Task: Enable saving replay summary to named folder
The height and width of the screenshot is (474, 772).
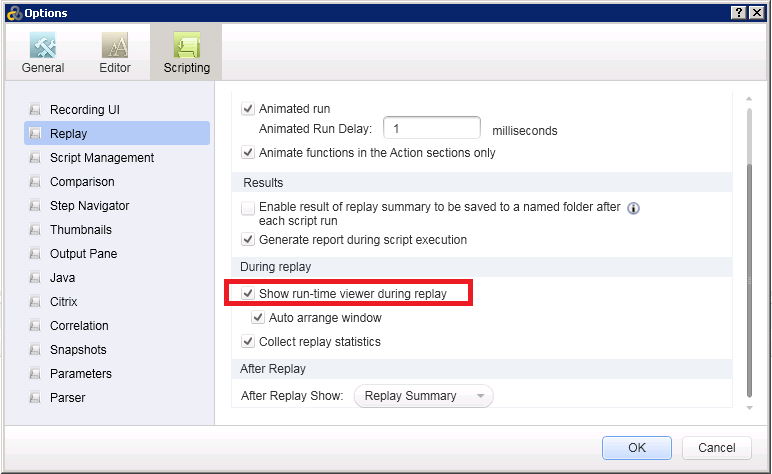Action: [248, 208]
